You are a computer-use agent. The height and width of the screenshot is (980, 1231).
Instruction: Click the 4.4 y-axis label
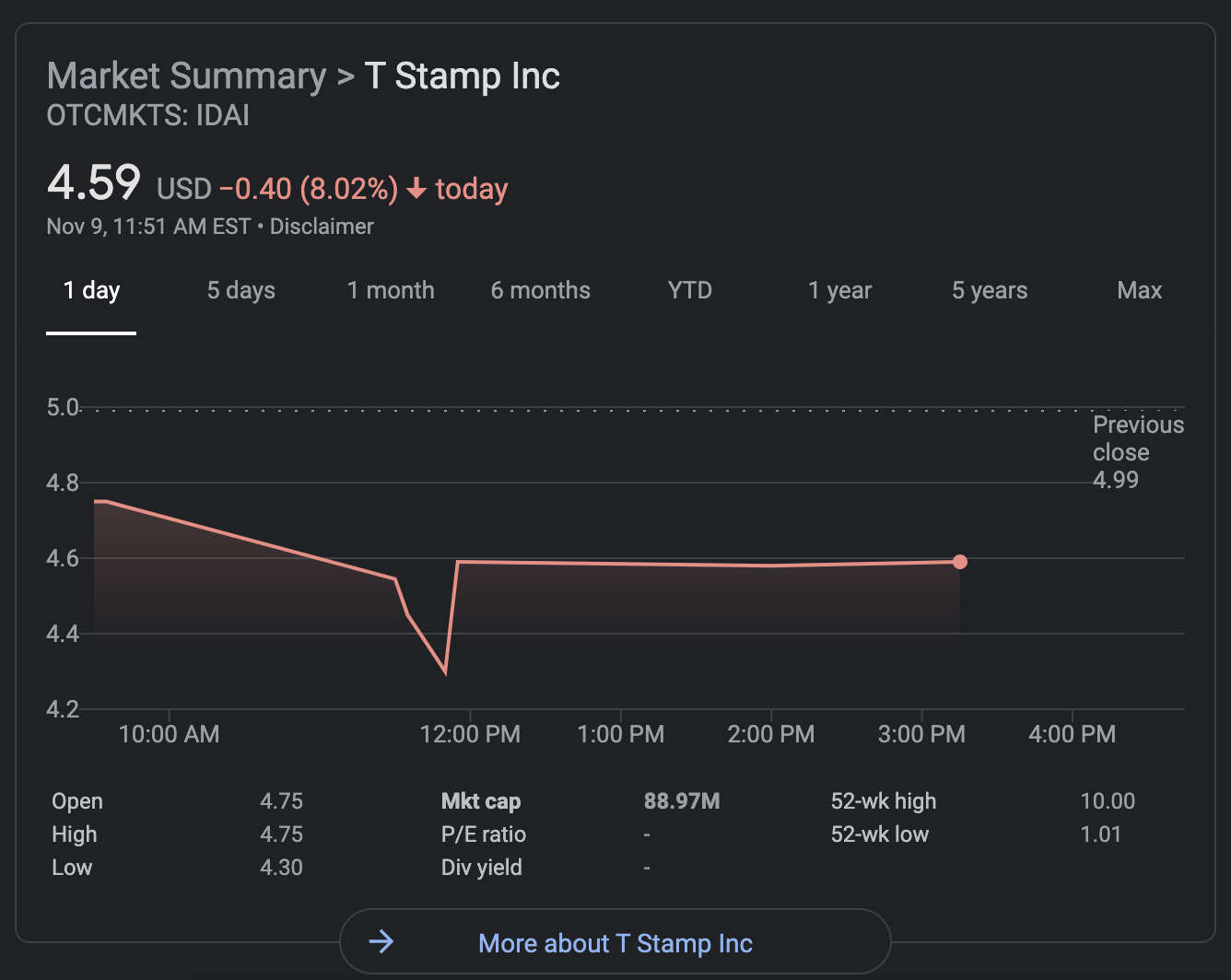pyautogui.click(x=63, y=634)
